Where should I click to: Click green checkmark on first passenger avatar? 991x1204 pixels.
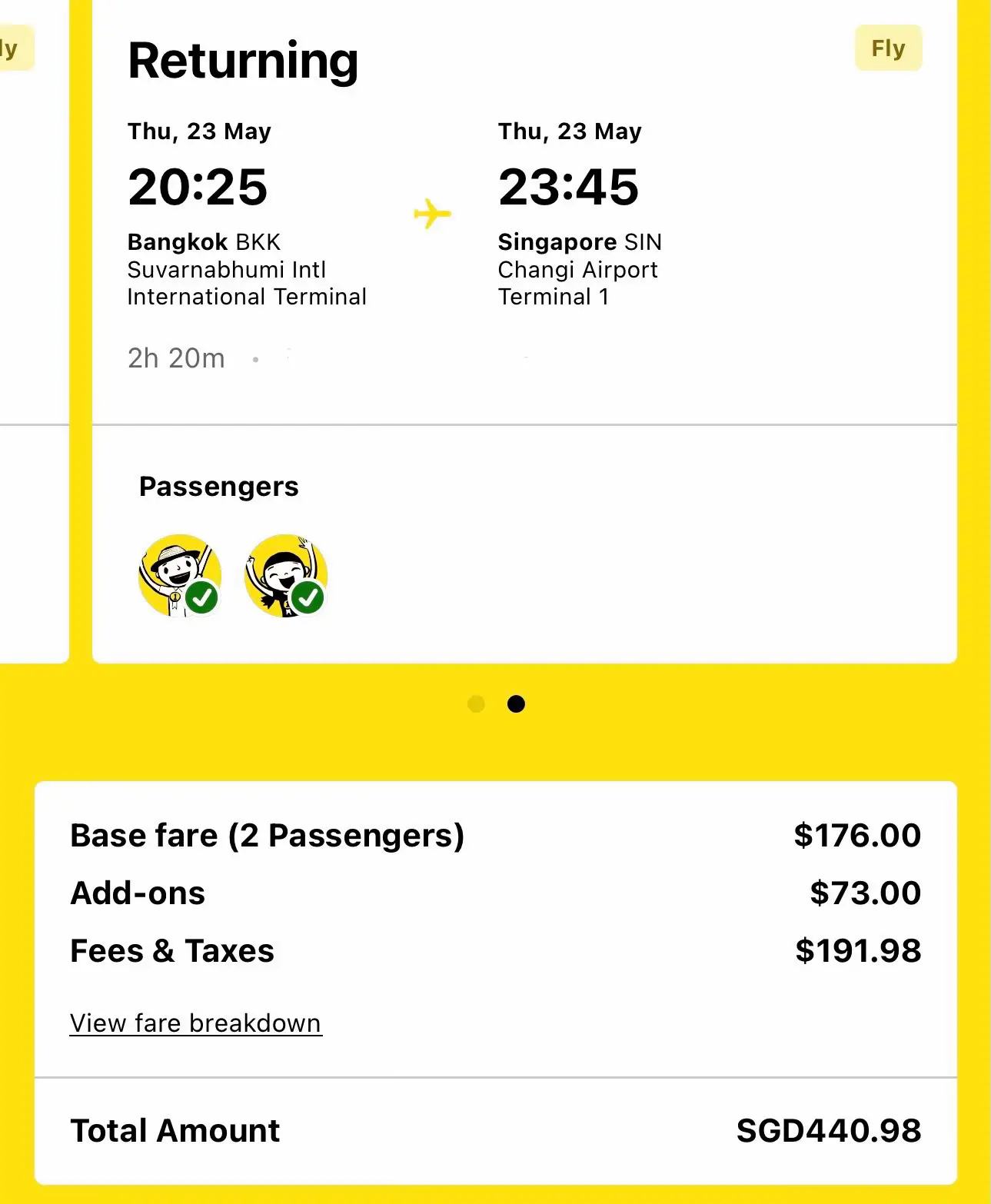(x=202, y=598)
